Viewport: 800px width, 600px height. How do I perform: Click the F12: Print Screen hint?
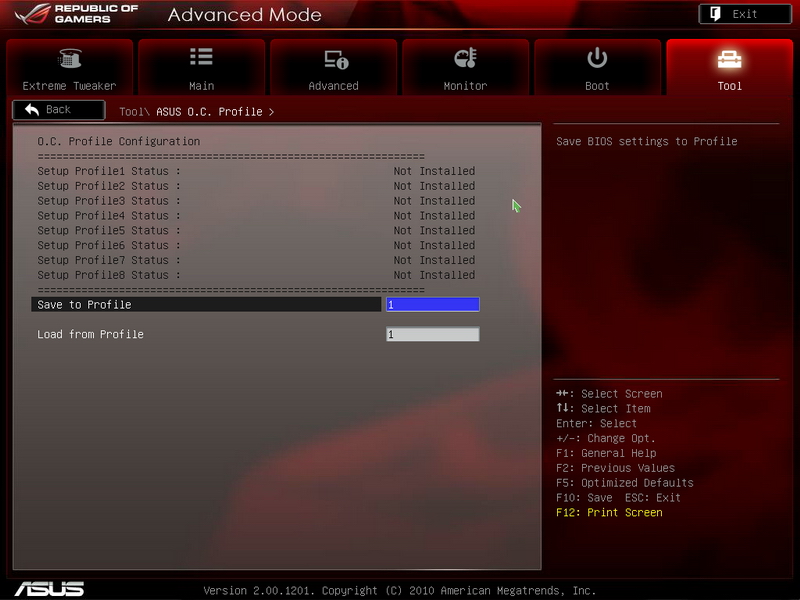[x=609, y=512]
